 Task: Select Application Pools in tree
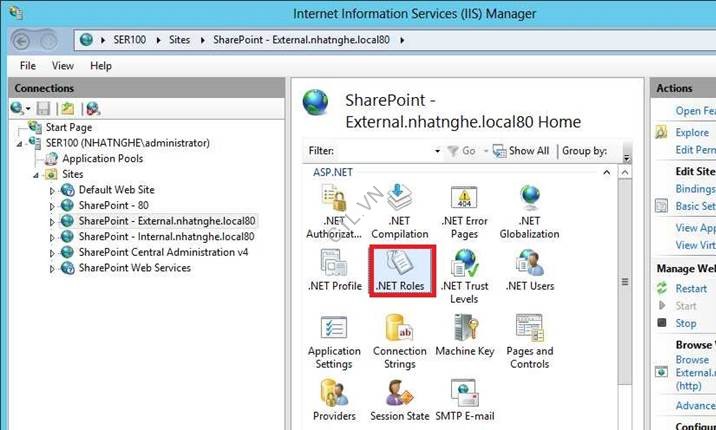pos(103,158)
